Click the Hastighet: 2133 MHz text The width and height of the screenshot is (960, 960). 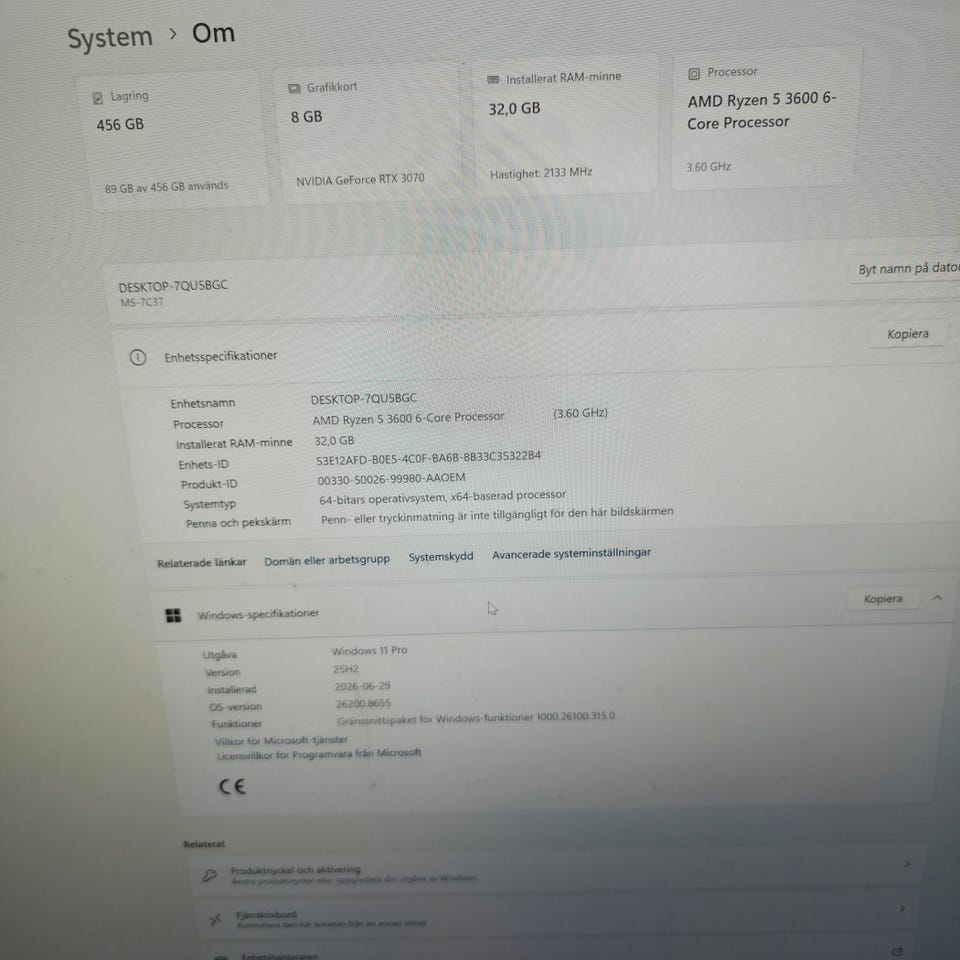point(541,173)
